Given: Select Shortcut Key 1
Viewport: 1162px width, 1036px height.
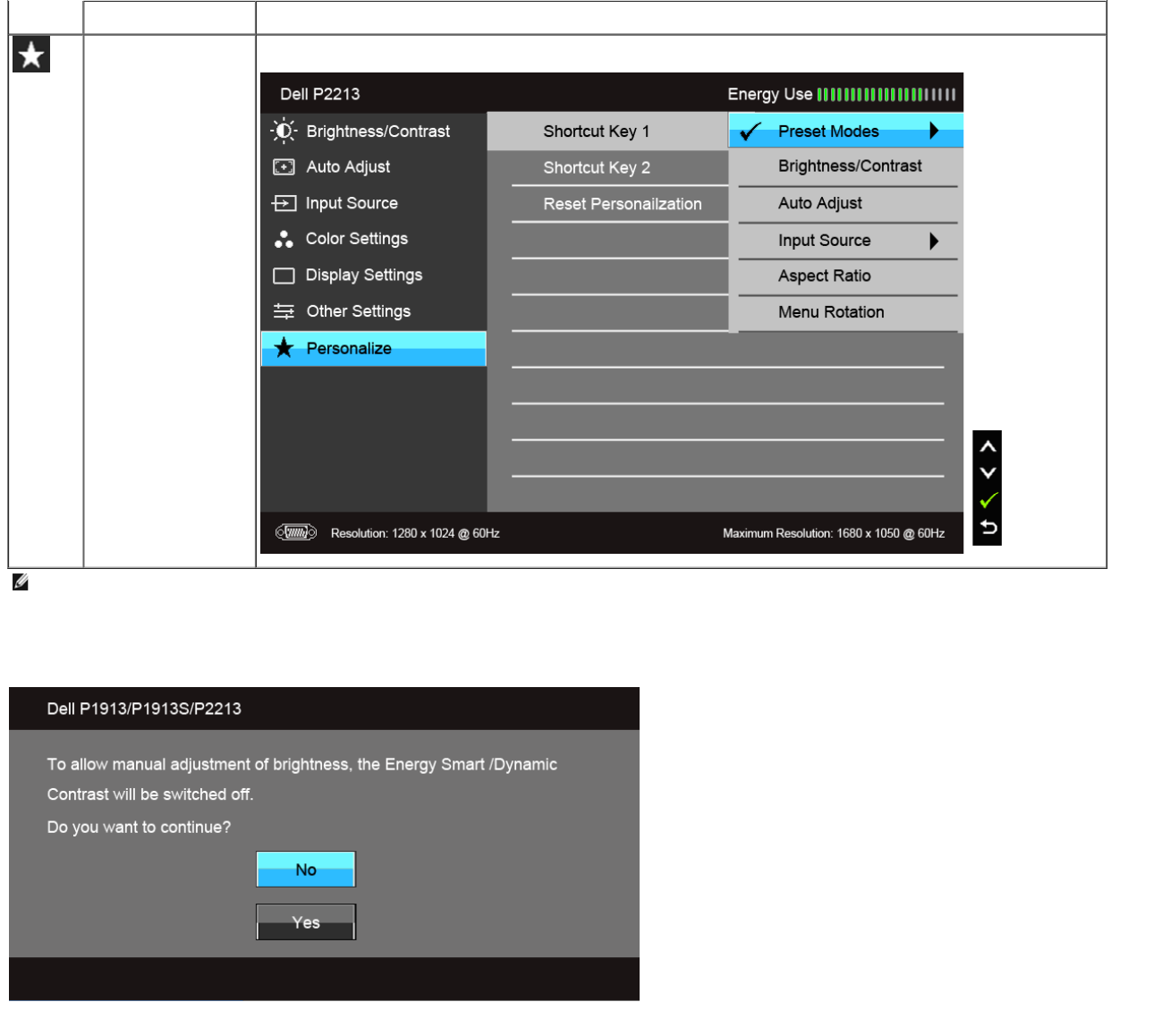Looking at the screenshot, I should (x=608, y=131).
